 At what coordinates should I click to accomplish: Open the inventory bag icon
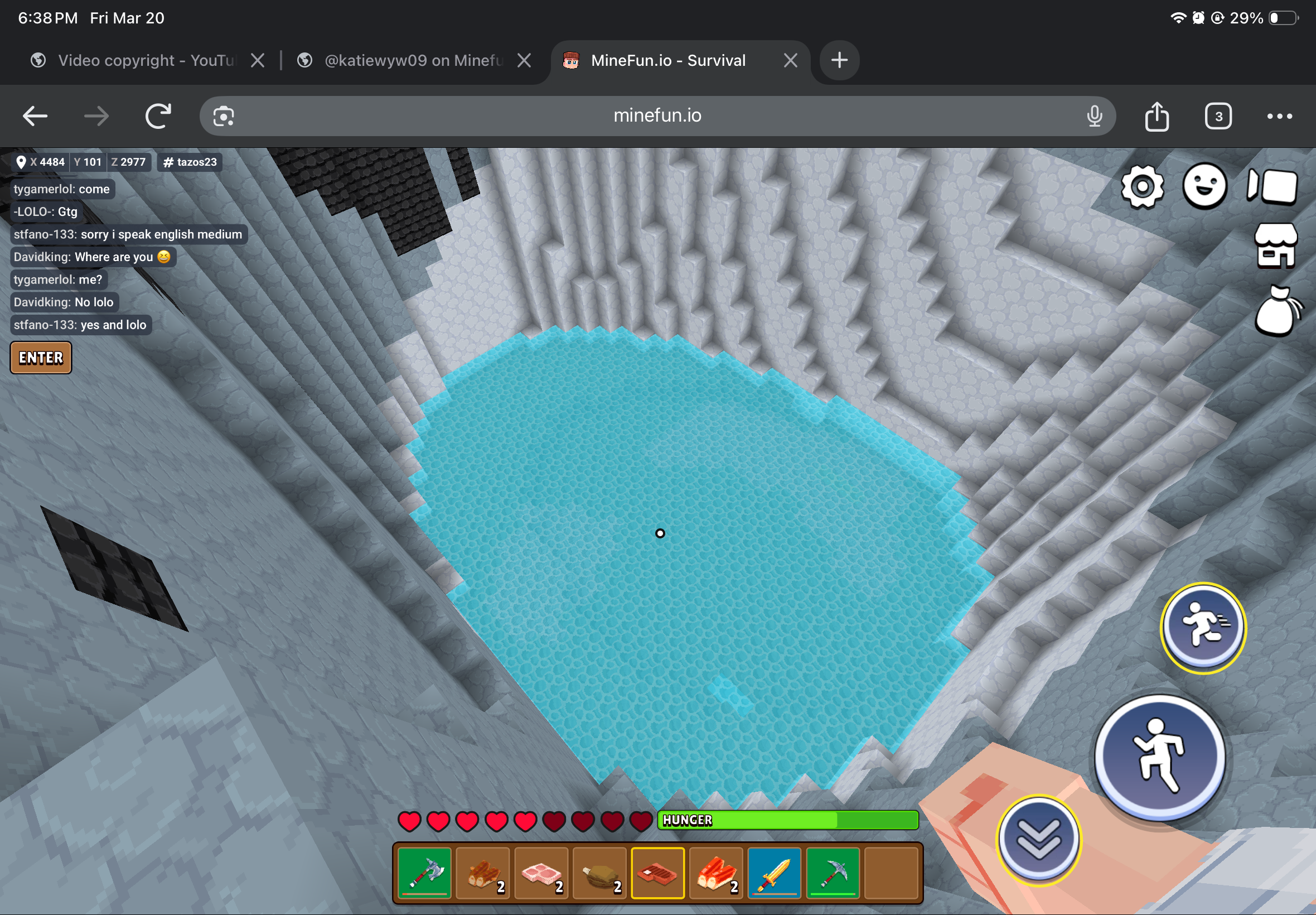click(x=1276, y=311)
